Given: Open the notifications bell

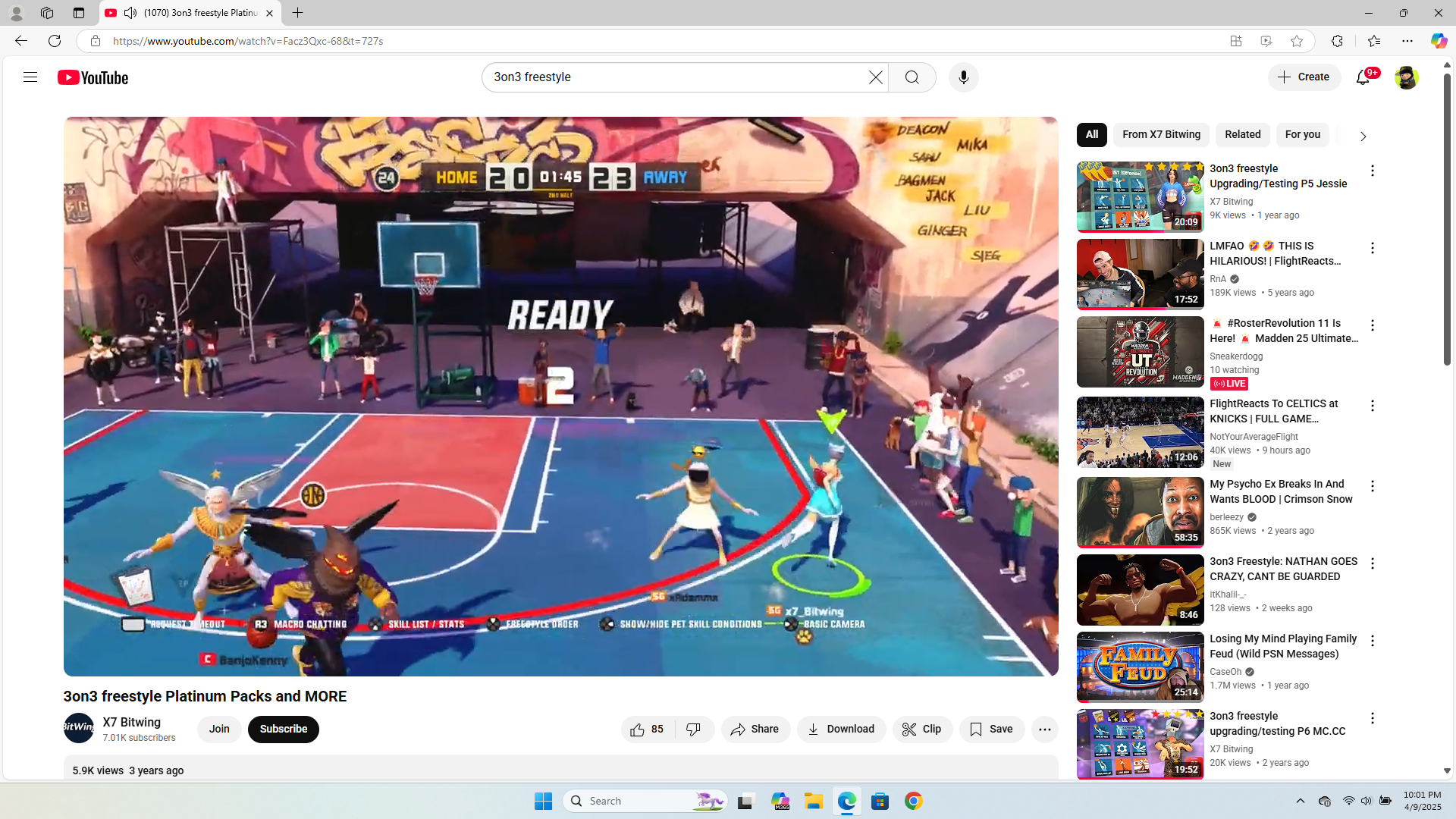Looking at the screenshot, I should pyautogui.click(x=1364, y=77).
